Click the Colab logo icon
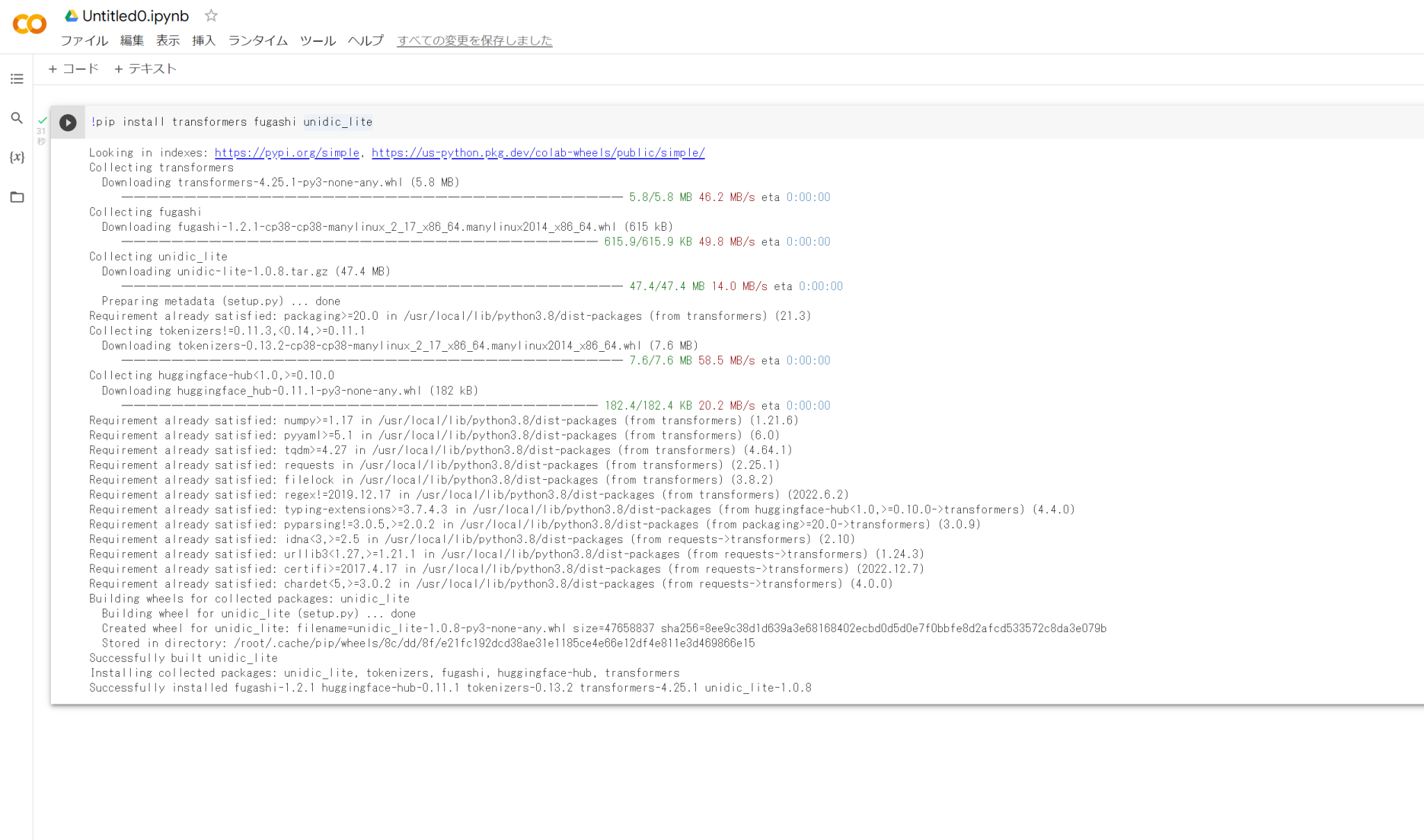Screen dimensions: 1424x840 [29, 24]
